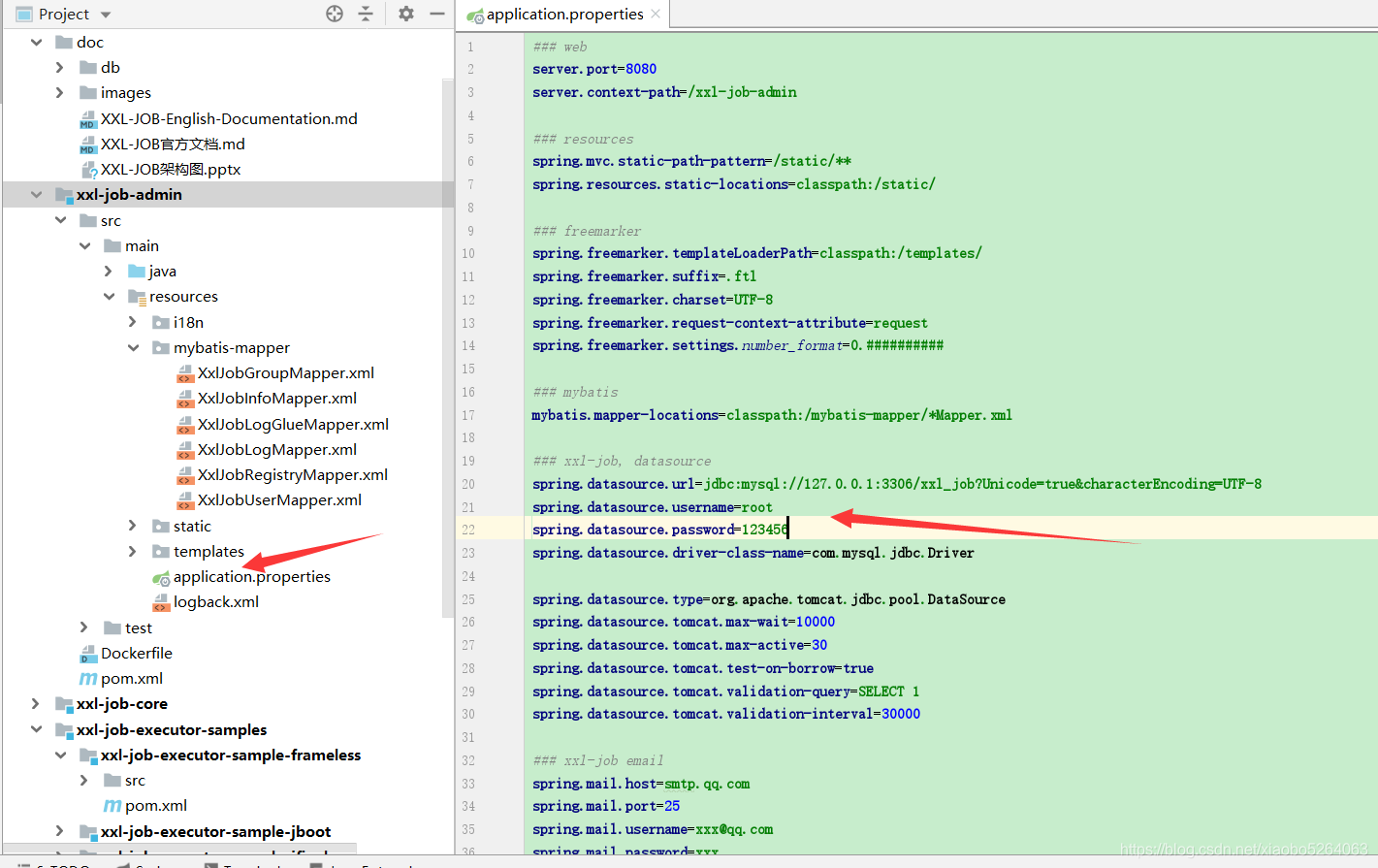
Task: Click the XXL-JOB架构图.pptx file icon
Action: tap(88, 170)
